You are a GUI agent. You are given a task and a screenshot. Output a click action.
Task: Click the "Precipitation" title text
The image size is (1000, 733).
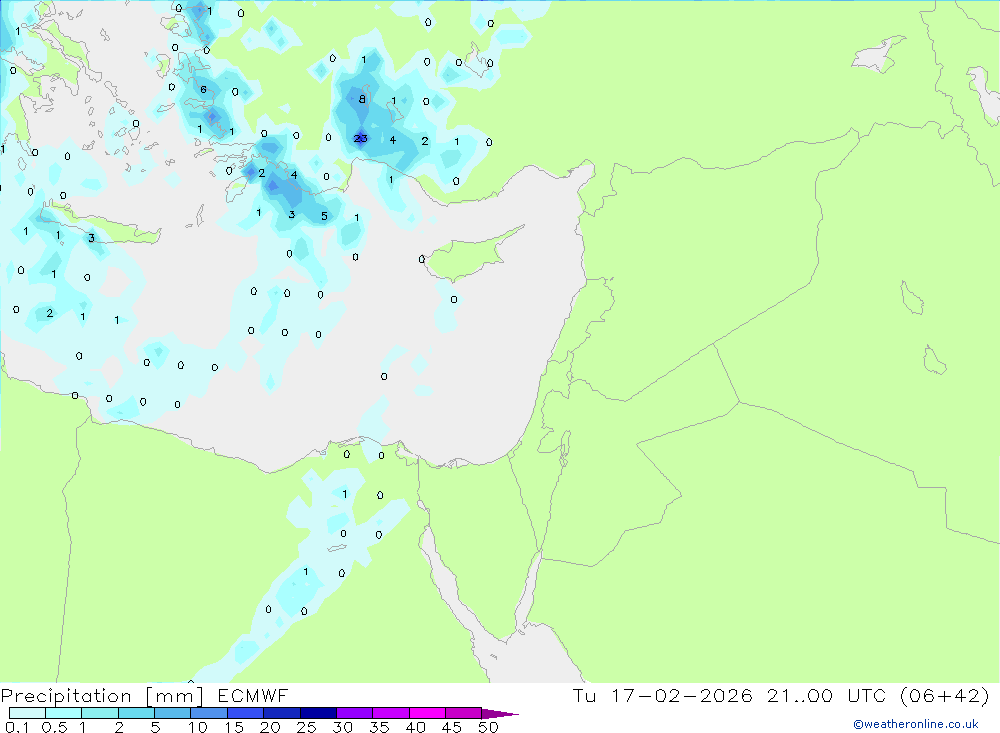pos(66,696)
